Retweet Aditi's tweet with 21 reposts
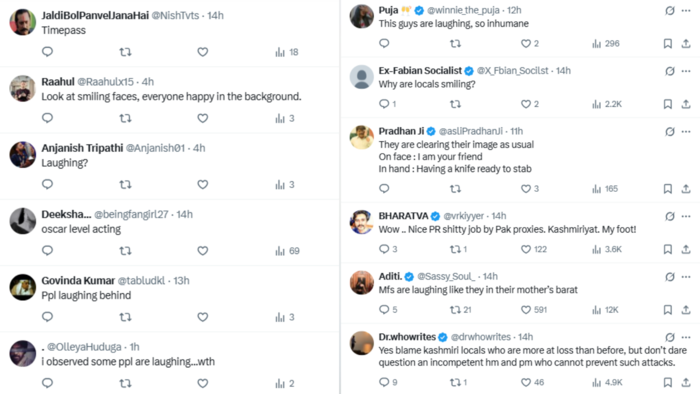Viewport: 700px width, 394px height. click(460, 310)
